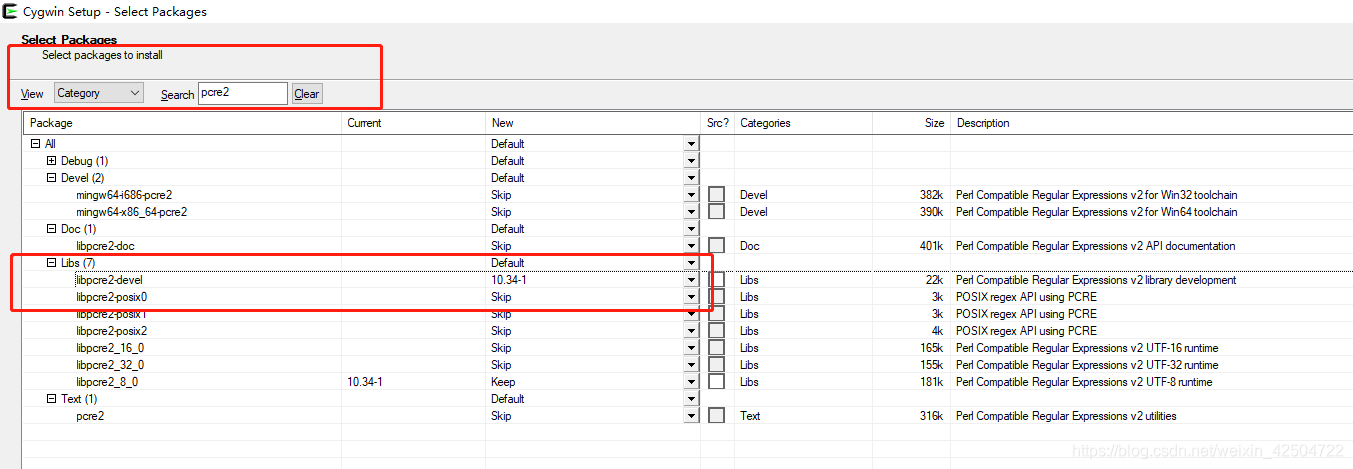The width and height of the screenshot is (1353, 469).
Task: Click the Categories column header
Action: (803, 123)
